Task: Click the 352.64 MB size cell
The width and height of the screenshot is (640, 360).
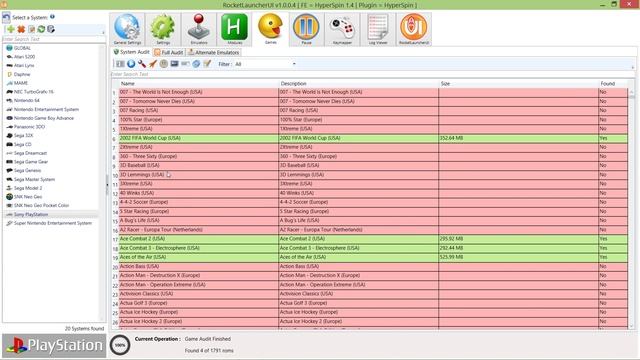Action: (519, 138)
